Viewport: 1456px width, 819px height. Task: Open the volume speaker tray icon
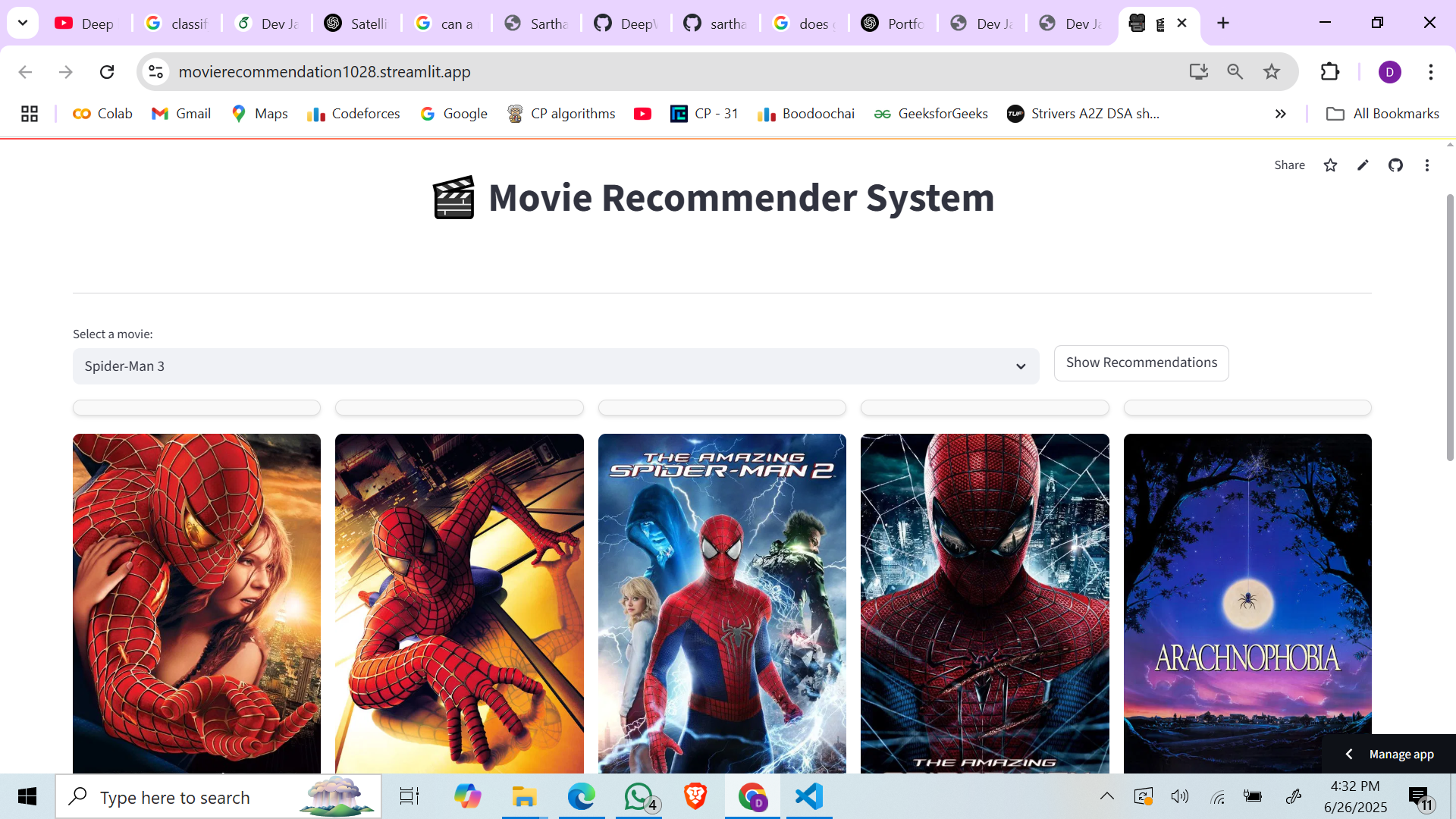pos(1180,796)
